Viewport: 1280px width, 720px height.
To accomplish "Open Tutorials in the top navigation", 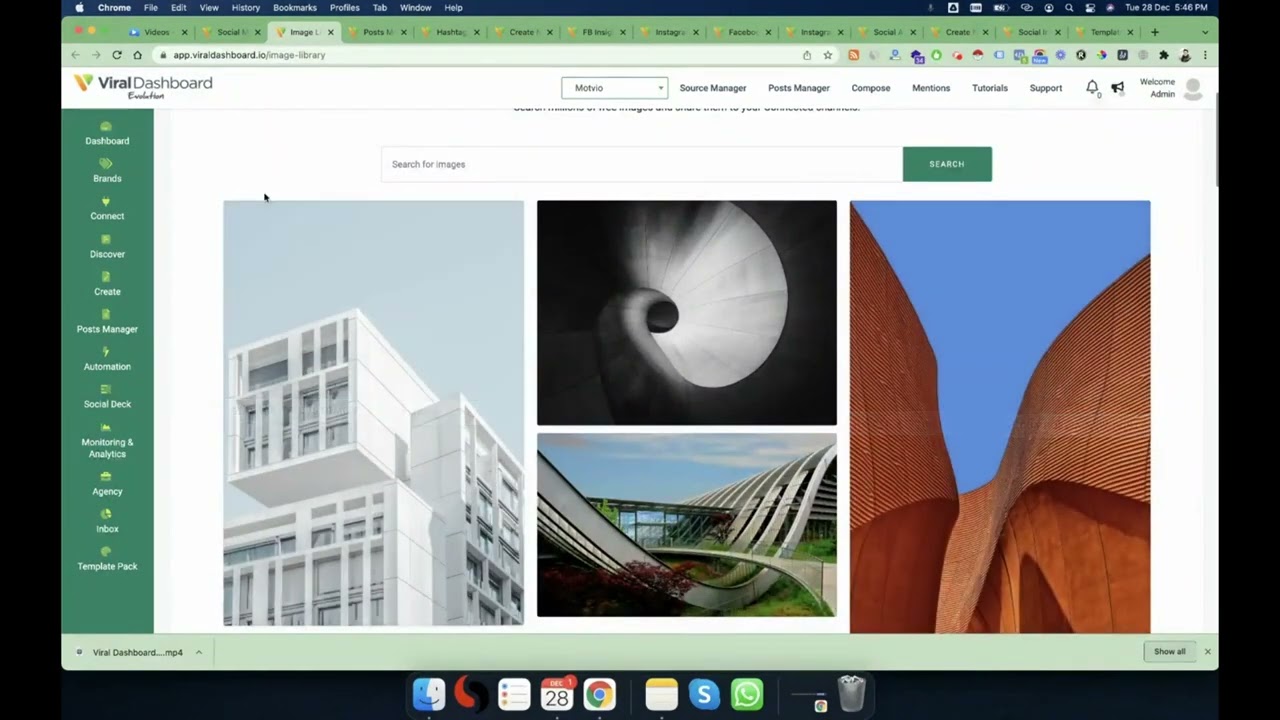I will (990, 88).
